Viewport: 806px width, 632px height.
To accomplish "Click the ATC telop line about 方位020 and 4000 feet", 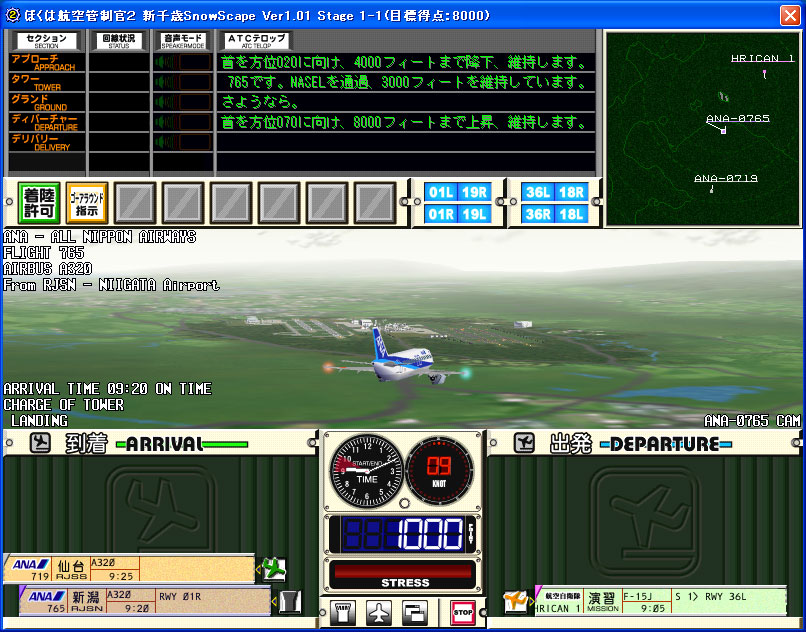I will point(405,62).
